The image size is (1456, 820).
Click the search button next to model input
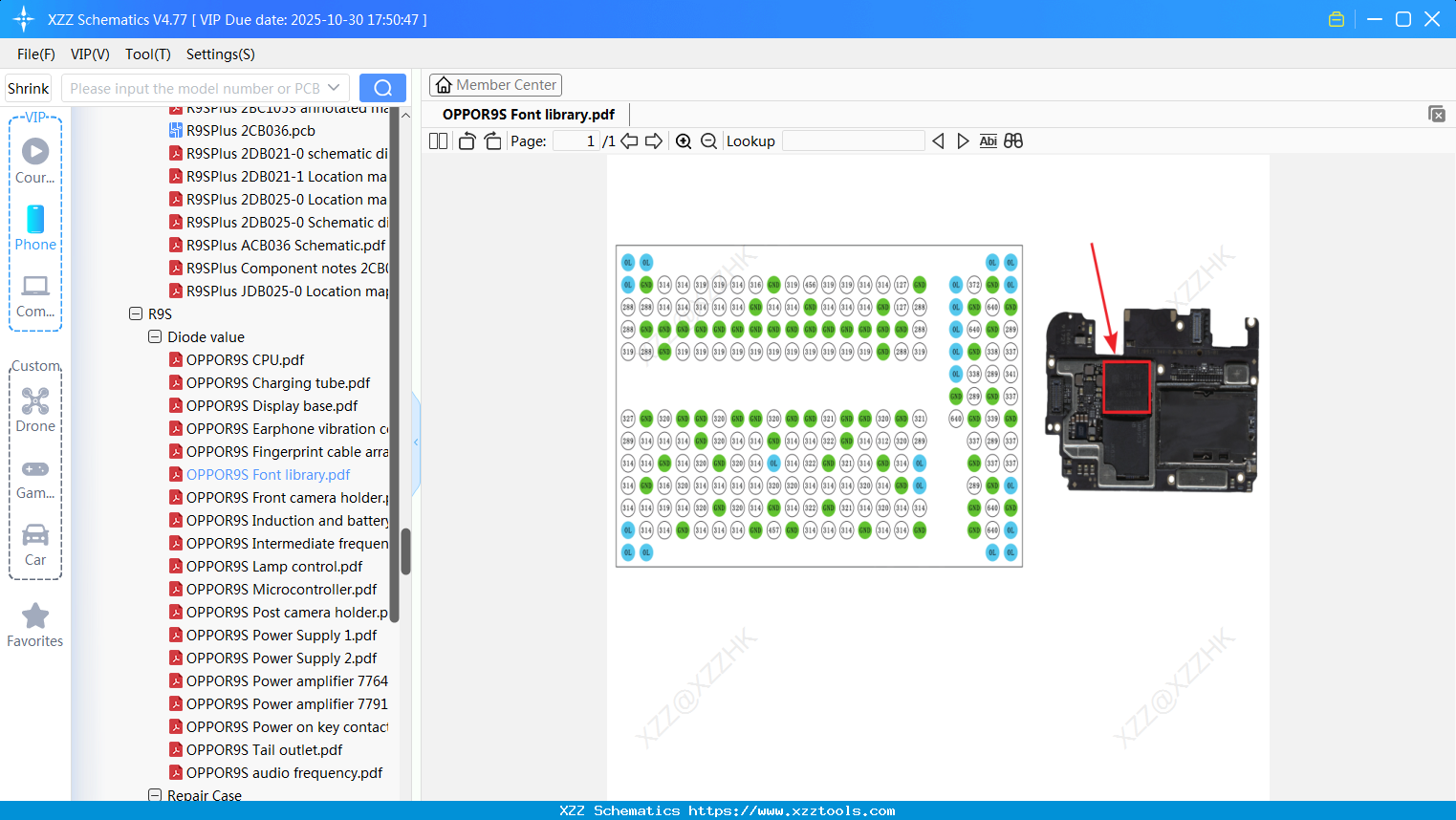382,88
